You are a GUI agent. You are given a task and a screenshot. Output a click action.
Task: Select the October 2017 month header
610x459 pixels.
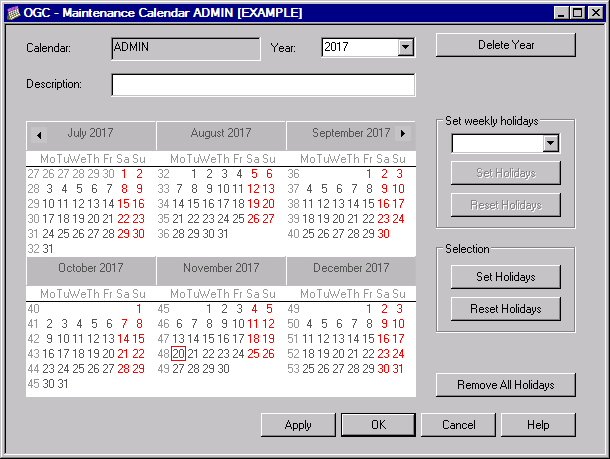[x=91, y=268]
